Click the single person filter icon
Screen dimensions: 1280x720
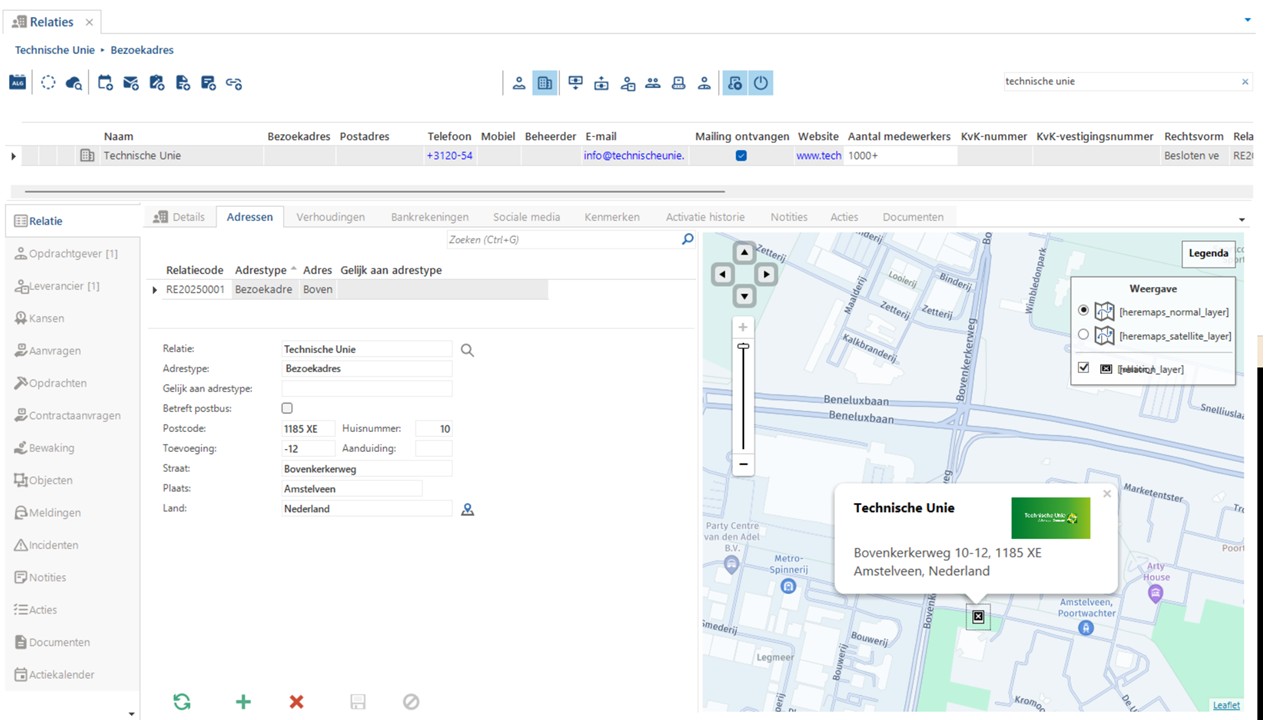[x=519, y=83]
